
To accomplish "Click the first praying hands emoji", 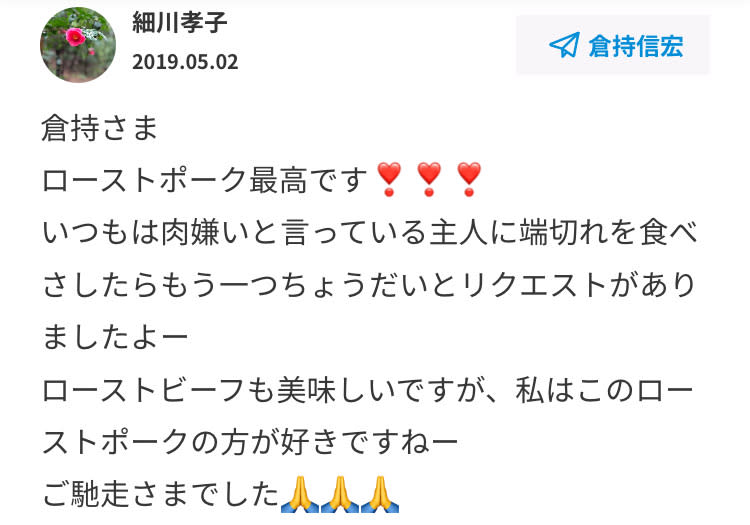I will 300,494.
